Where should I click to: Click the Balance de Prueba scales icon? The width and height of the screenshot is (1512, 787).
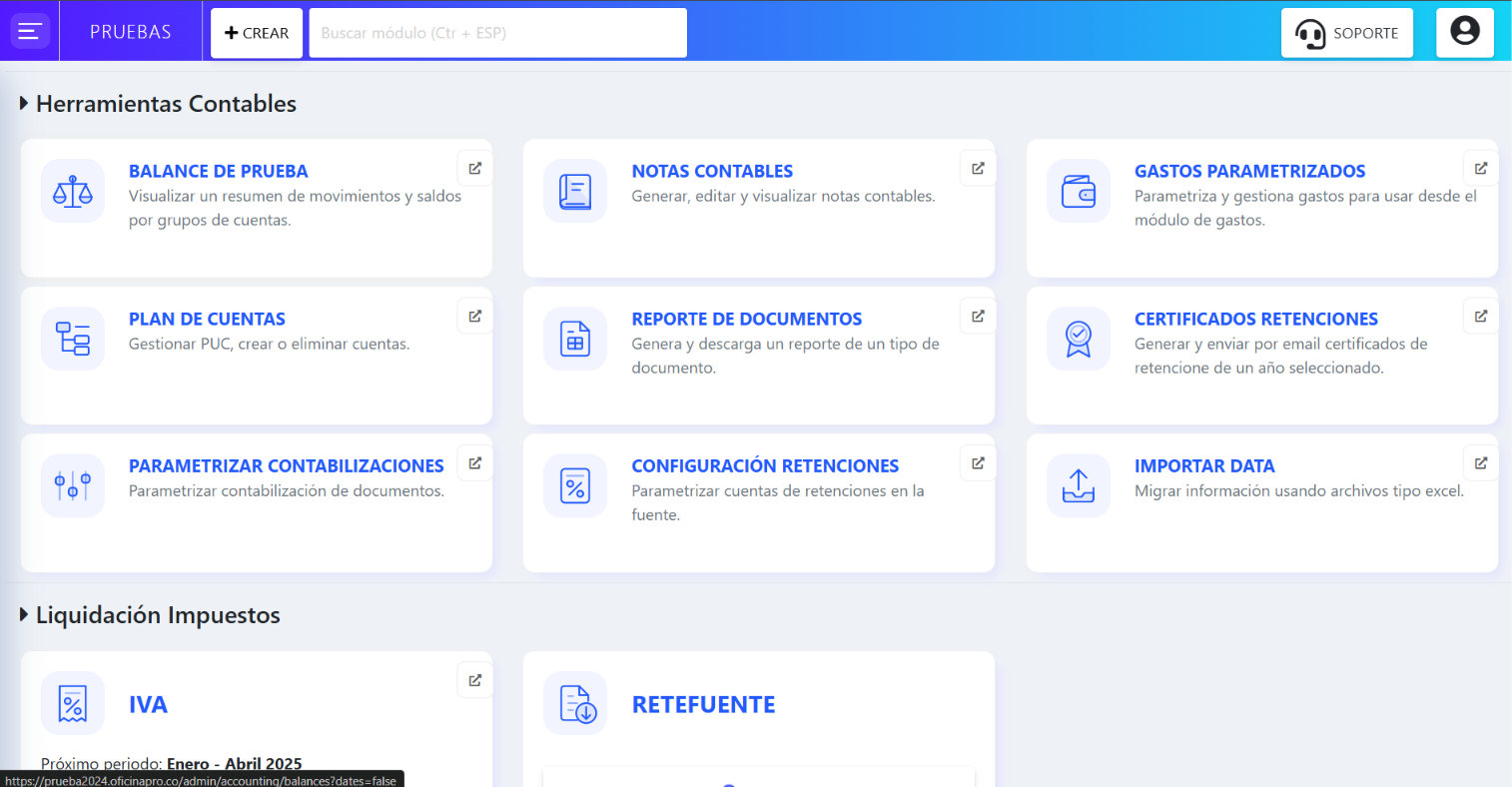73,191
